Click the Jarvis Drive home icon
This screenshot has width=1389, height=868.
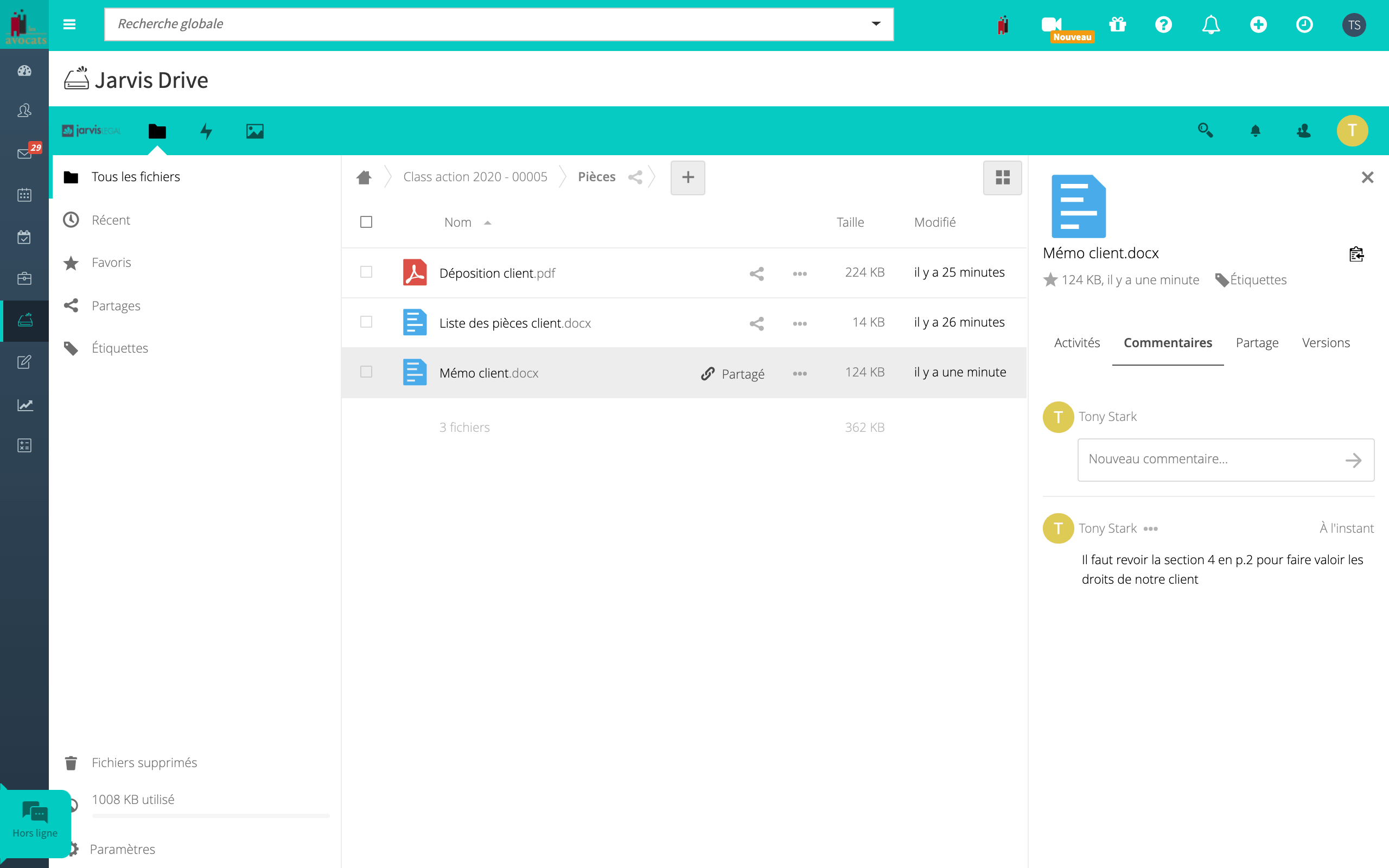point(364,177)
